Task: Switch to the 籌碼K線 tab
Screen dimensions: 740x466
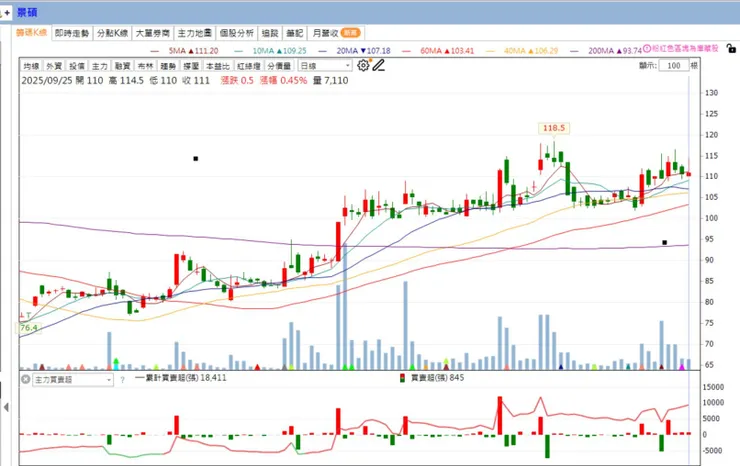Action: (x=32, y=33)
